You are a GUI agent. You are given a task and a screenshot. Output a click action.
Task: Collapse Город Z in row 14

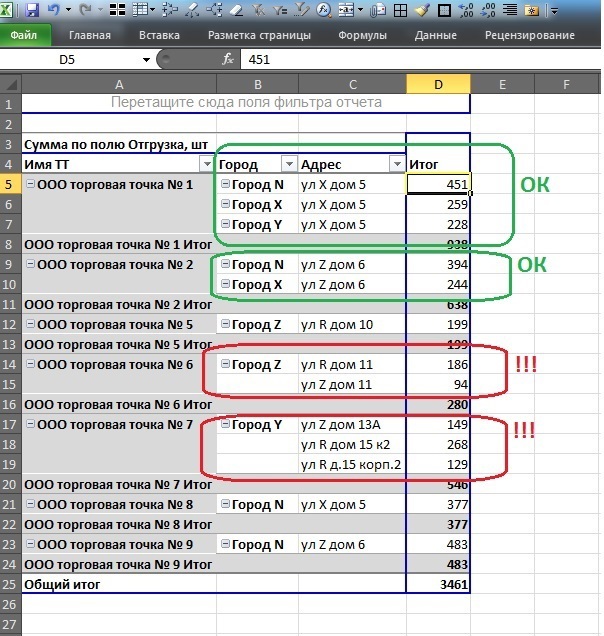tap(225, 364)
